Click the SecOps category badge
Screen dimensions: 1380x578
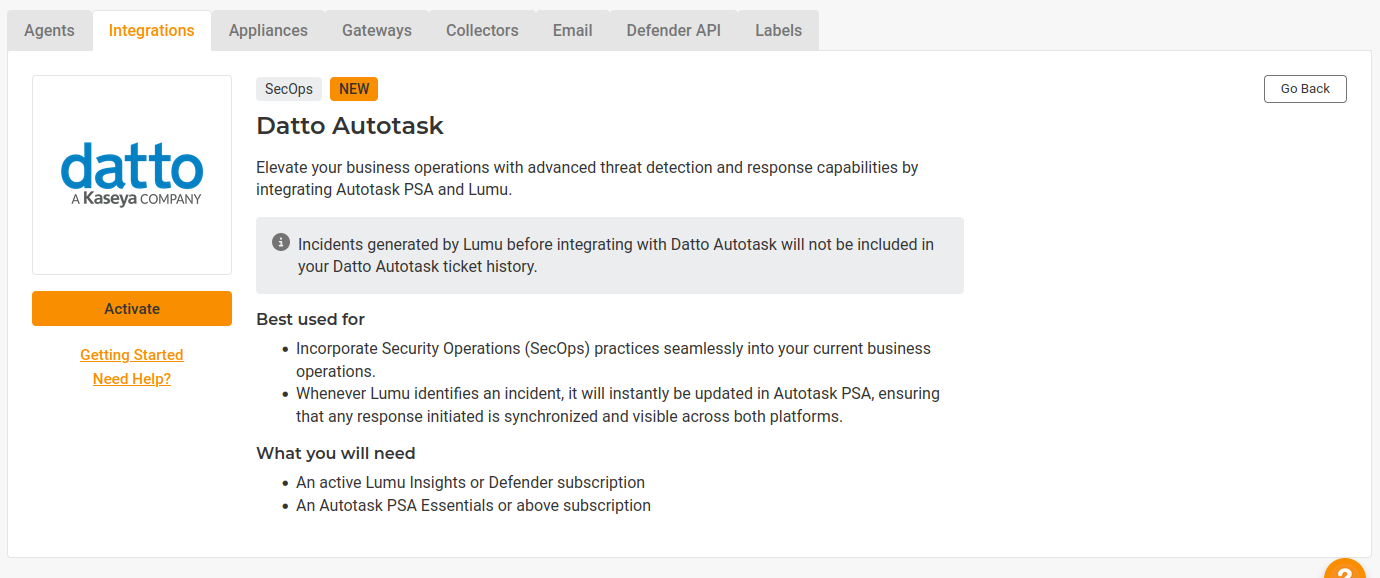coord(289,89)
